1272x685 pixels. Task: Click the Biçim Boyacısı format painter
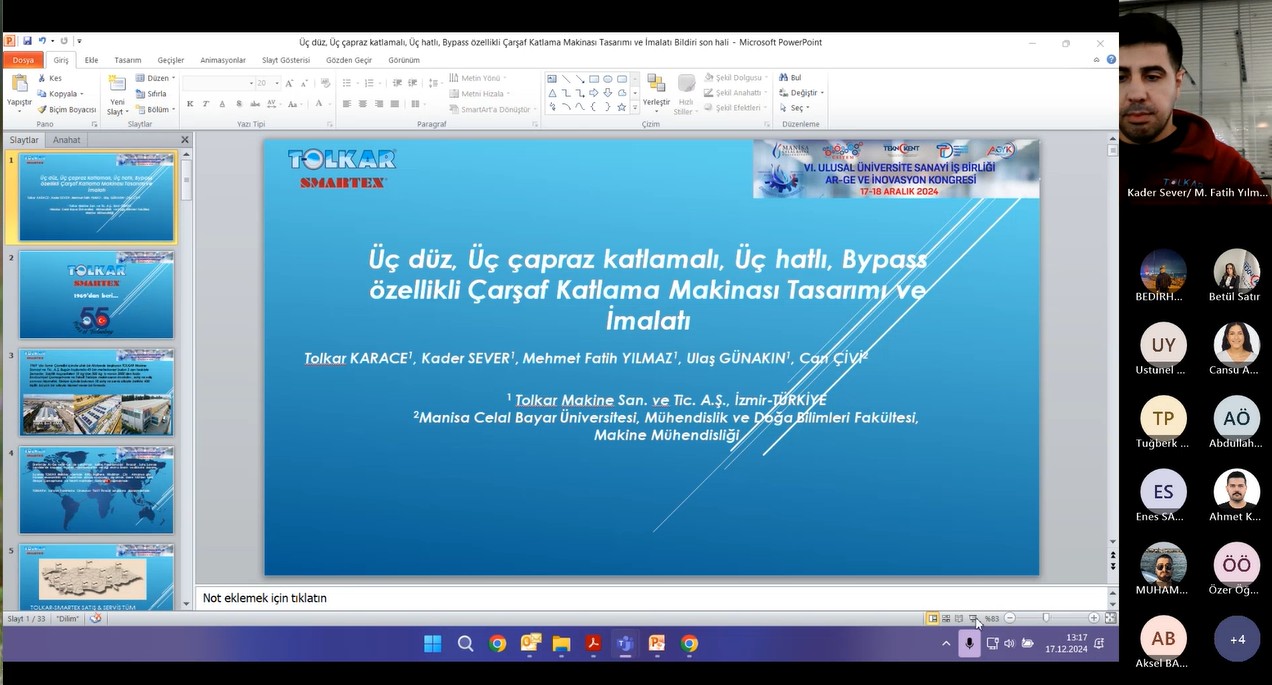click(x=67, y=109)
